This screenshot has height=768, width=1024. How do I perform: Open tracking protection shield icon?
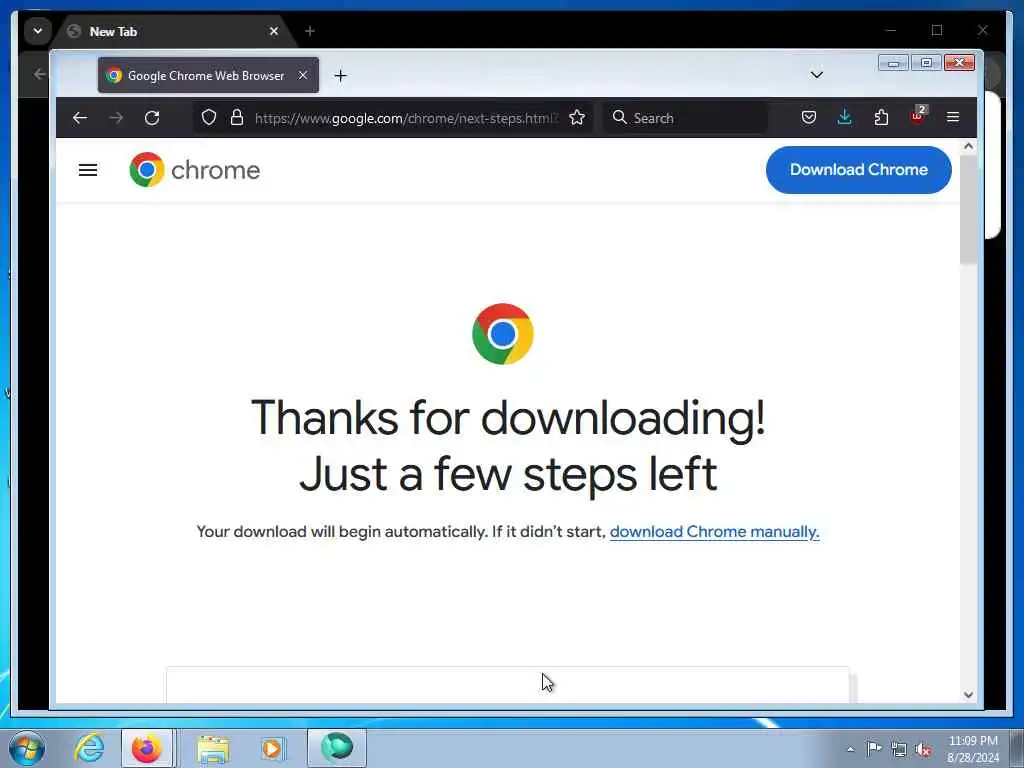(x=208, y=118)
